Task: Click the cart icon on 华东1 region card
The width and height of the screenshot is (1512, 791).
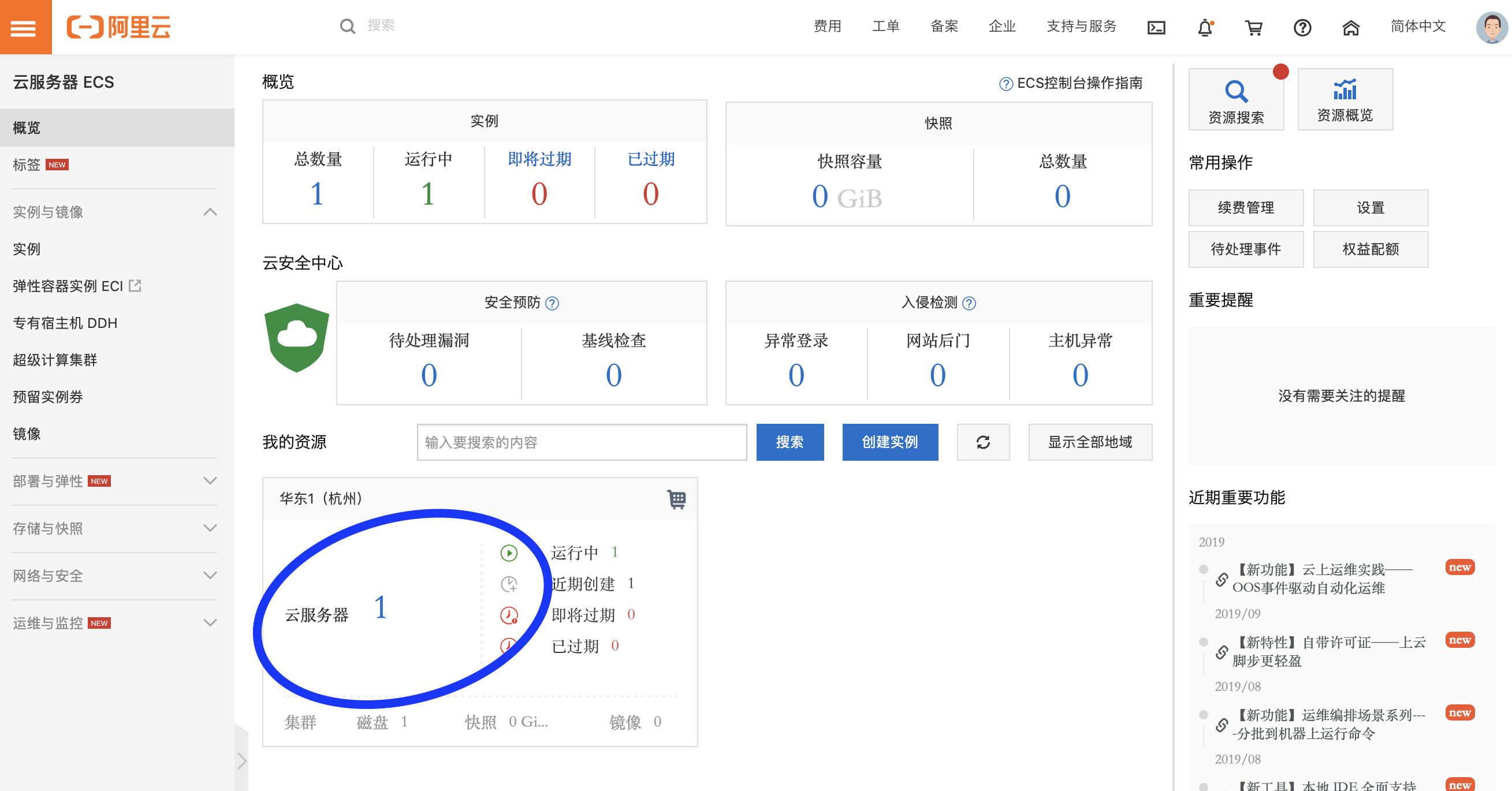Action: click(x=676, y=498)
